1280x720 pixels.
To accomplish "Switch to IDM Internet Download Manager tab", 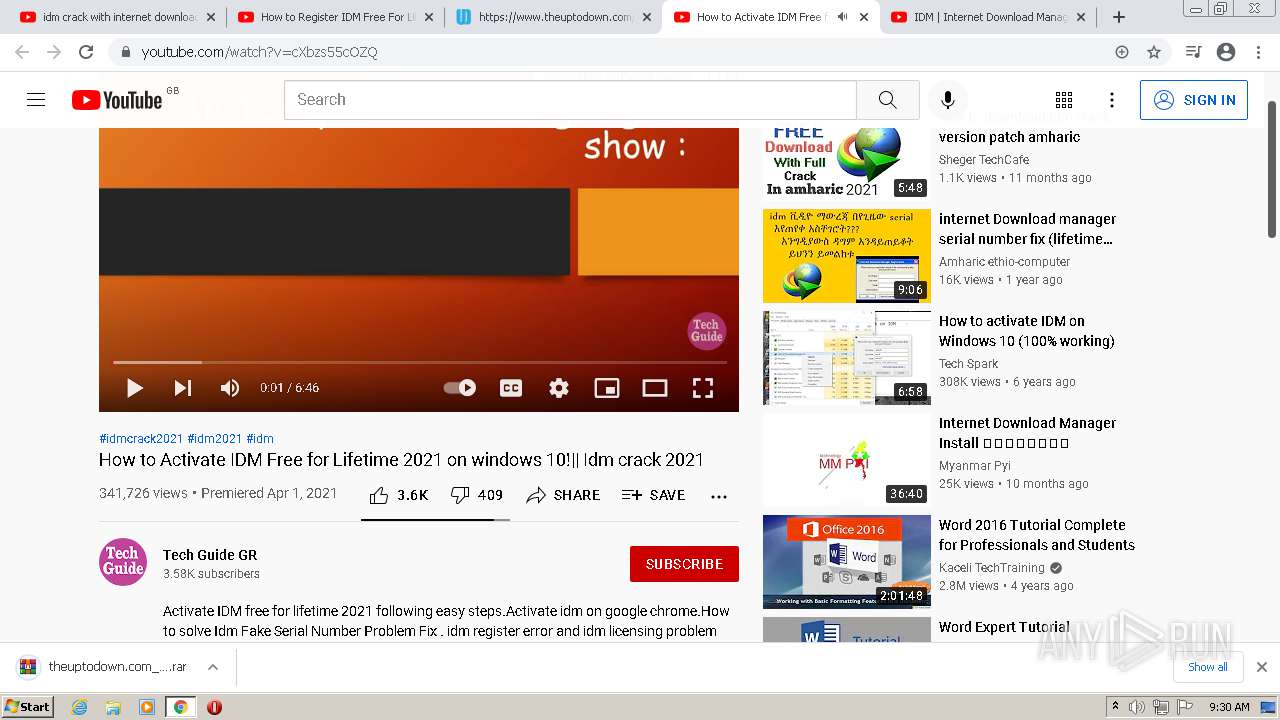I will pos(988,17).
